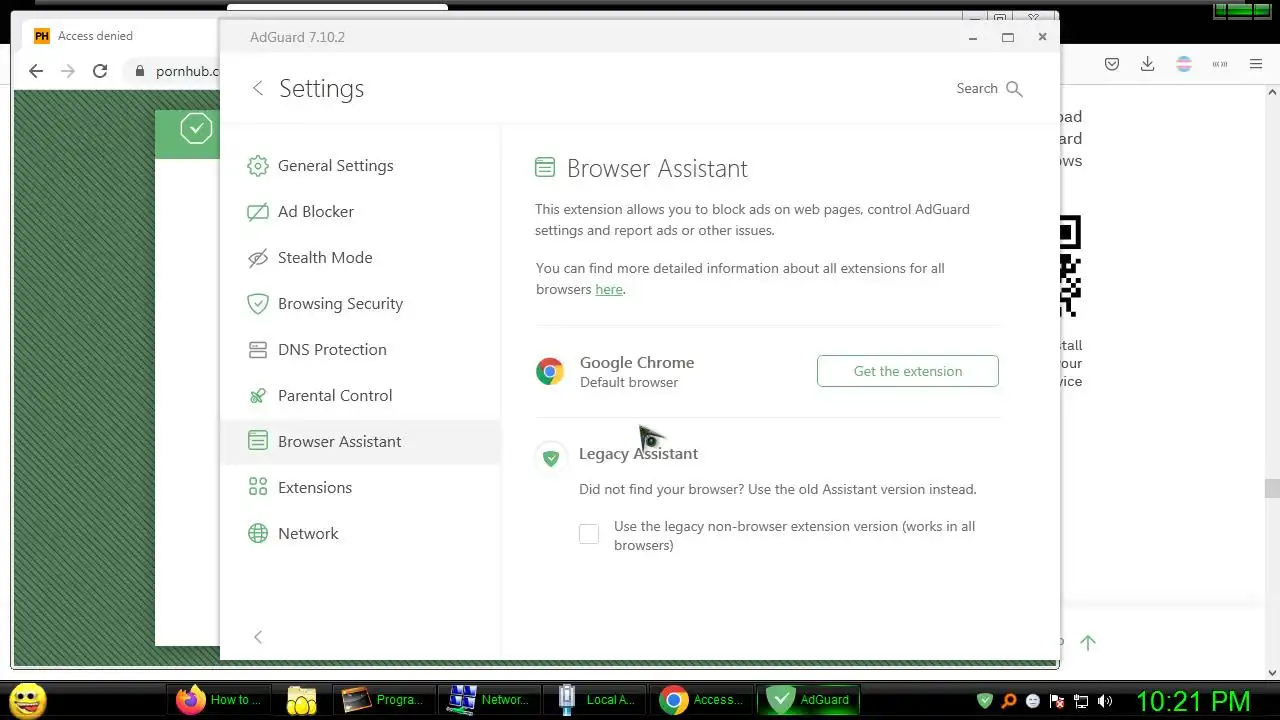Screen dimensions: 1280x720
Task: Click Forward in the browser window behind
Action: click(68, 71)
